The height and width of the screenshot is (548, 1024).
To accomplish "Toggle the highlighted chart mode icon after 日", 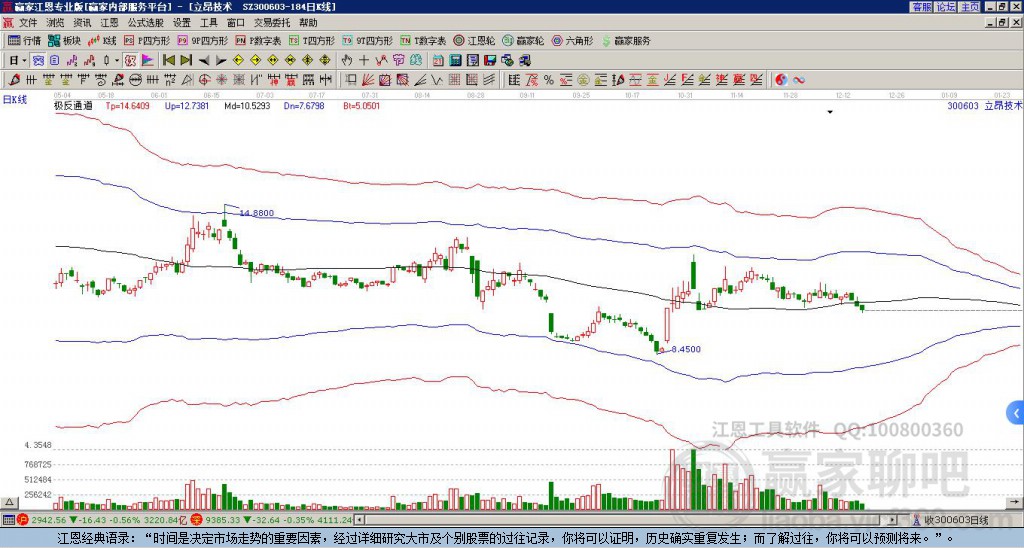I will [x=39, y=60].
